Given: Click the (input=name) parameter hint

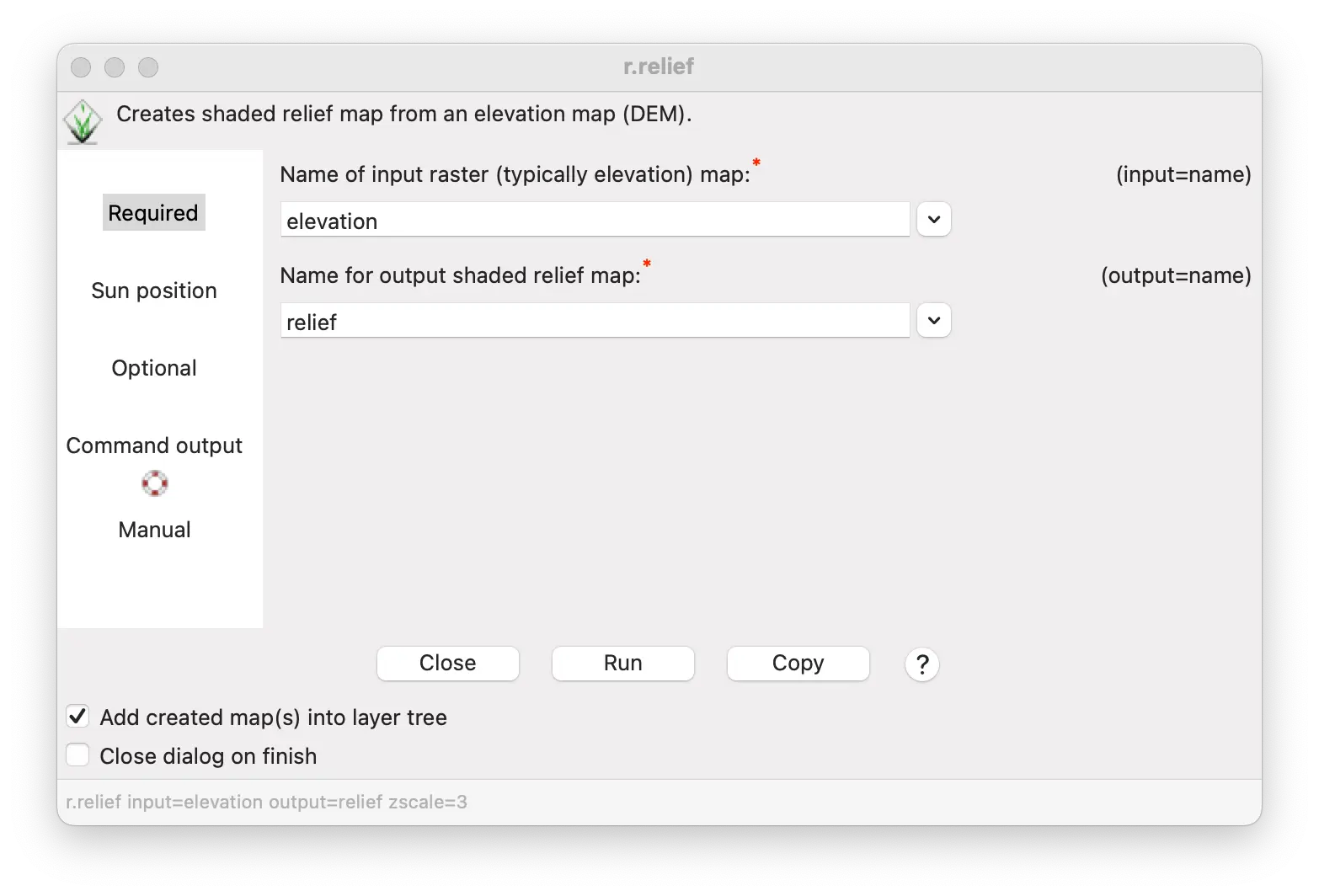Looking at the screenshot, I should point(1183,174).
